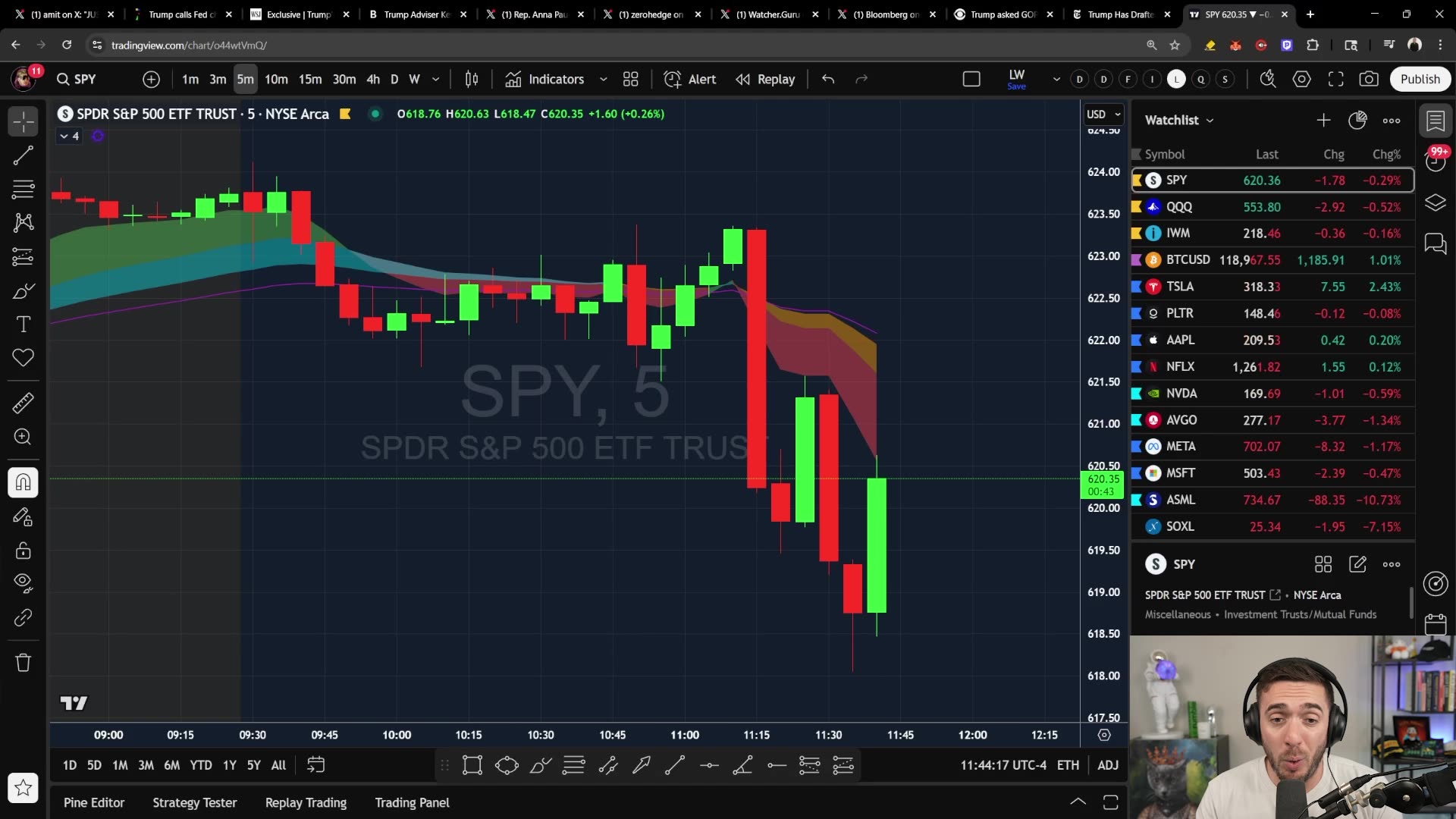Select the text annotation tool
The height and width of the screenshot is (819, 1456).
[x=24, y=325]
